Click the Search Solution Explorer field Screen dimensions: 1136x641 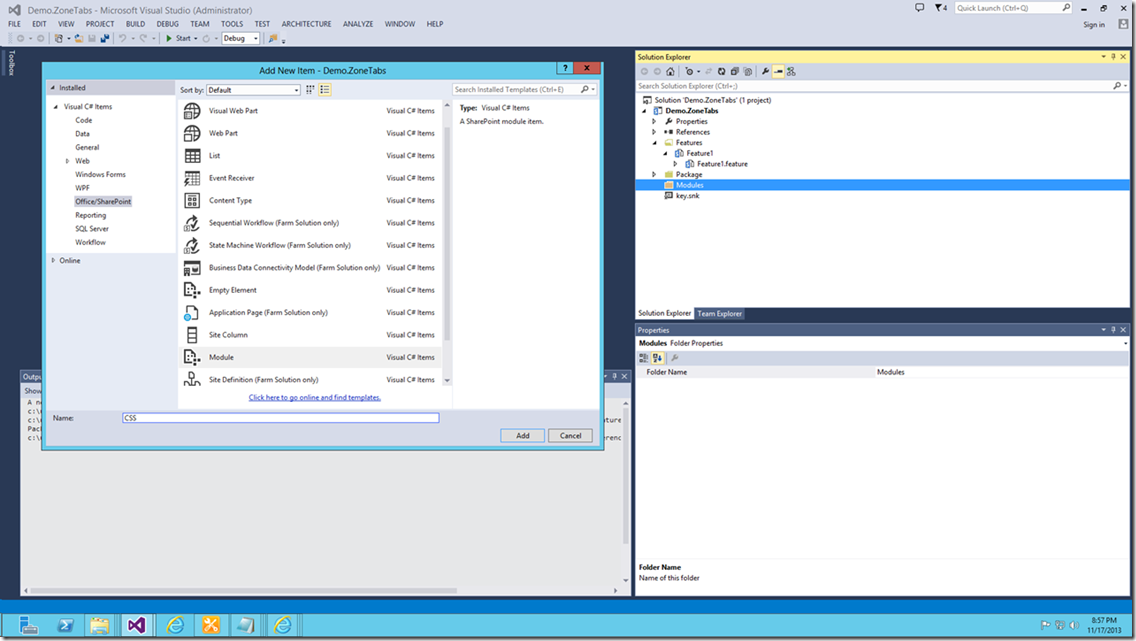pos(874,86)
